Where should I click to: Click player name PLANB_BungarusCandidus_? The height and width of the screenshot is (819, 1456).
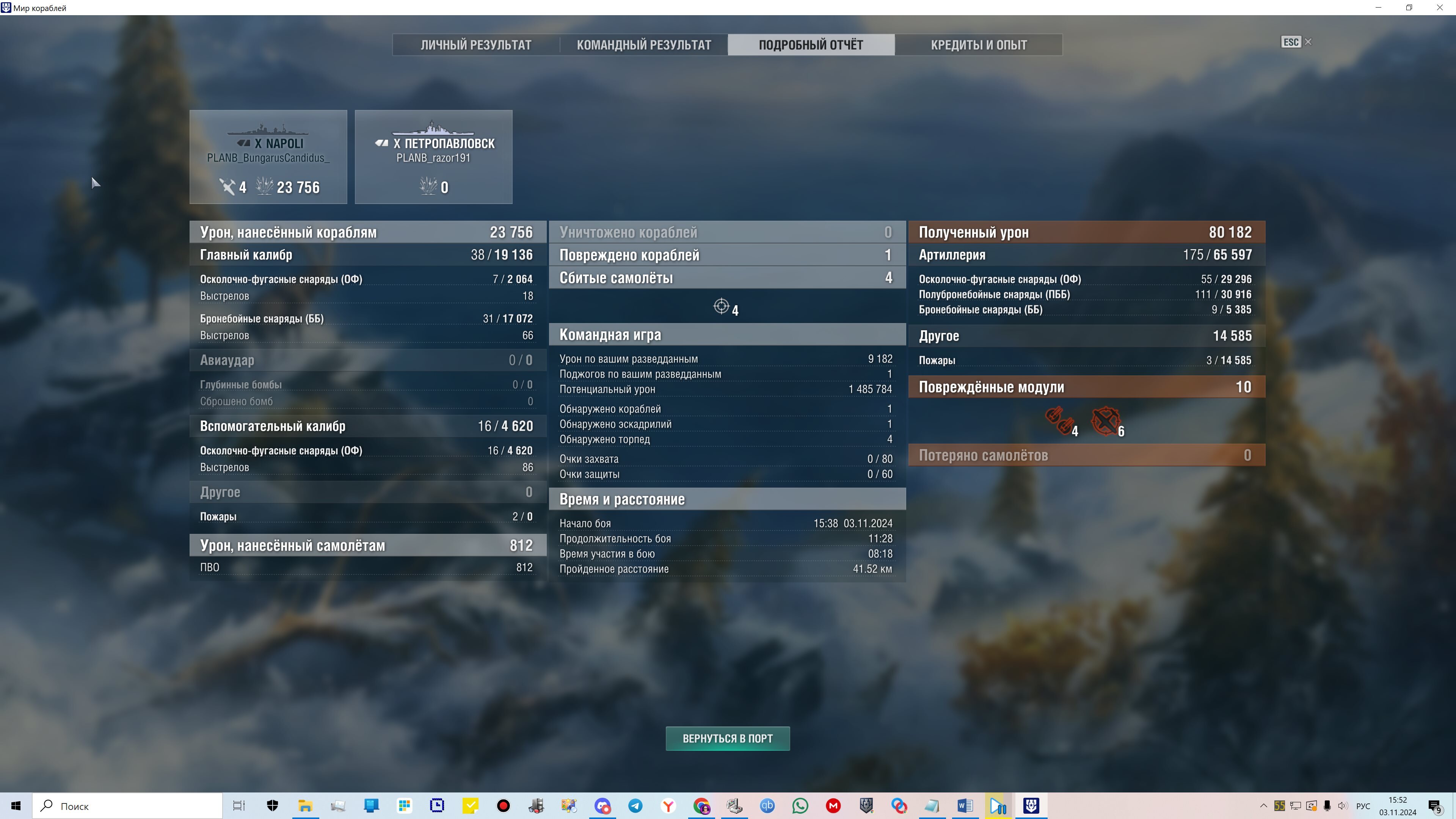coord(268,158)
